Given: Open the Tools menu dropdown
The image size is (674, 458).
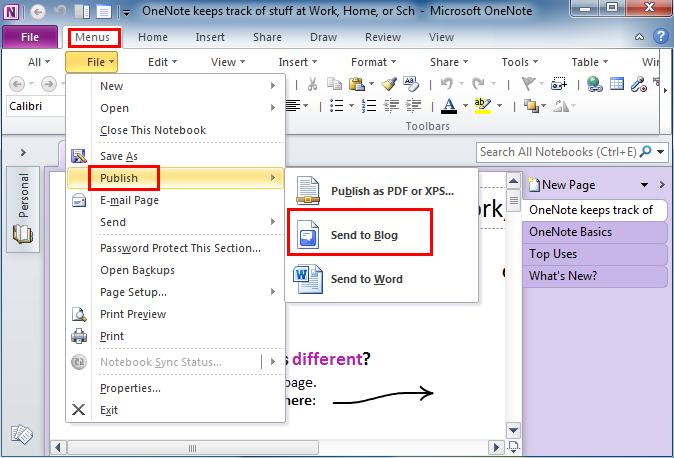Looking at the screenshot, I should coord(520,62).
